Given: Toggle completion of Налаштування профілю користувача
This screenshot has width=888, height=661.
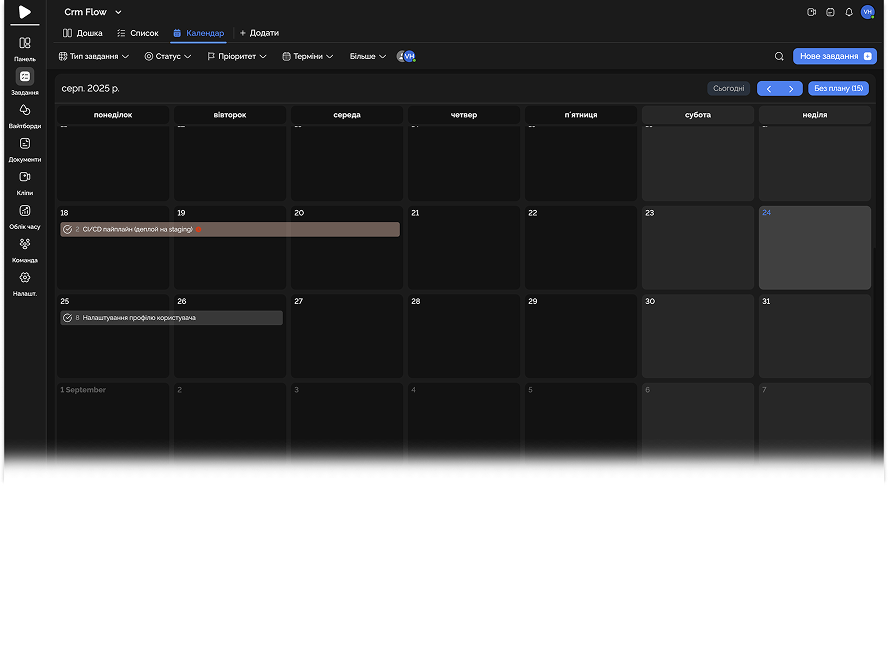Looking at the screenshot, I should click(x=67, y=318).
